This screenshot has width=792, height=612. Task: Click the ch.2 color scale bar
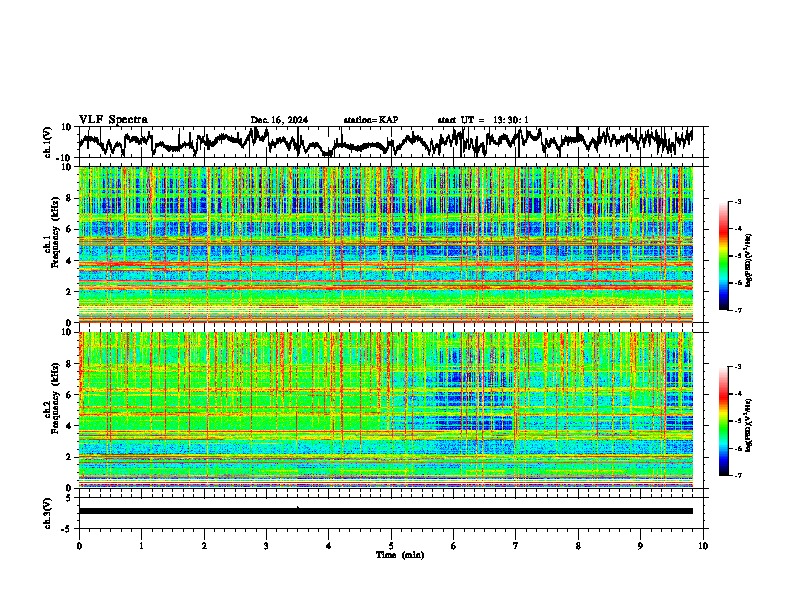click(x=723, y=421)
